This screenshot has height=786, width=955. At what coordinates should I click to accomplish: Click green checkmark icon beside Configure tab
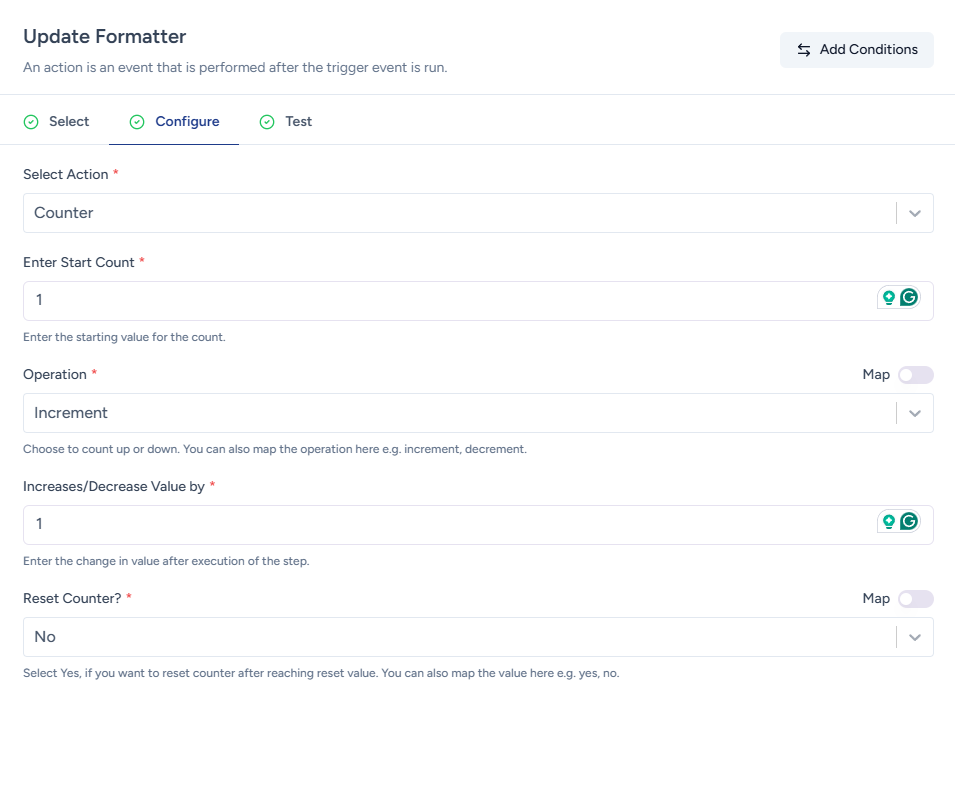click(x=137, y=122)
